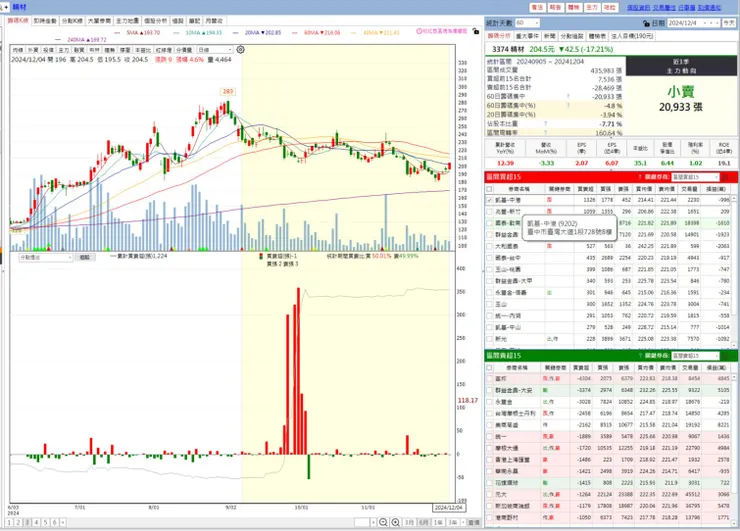Check the 大和國泰 broker checkbox
Image resolution: width=740 pixels, height=531 pixels.
[x=489, y=246]
